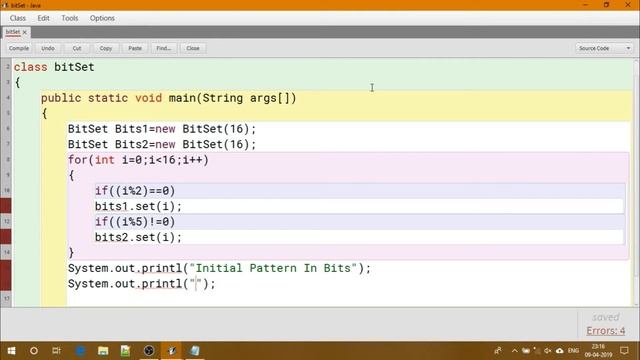Screen dimensions: 640x360
Task: Click the Paste button
Action: pyautogui.click(x=135, y=48)
